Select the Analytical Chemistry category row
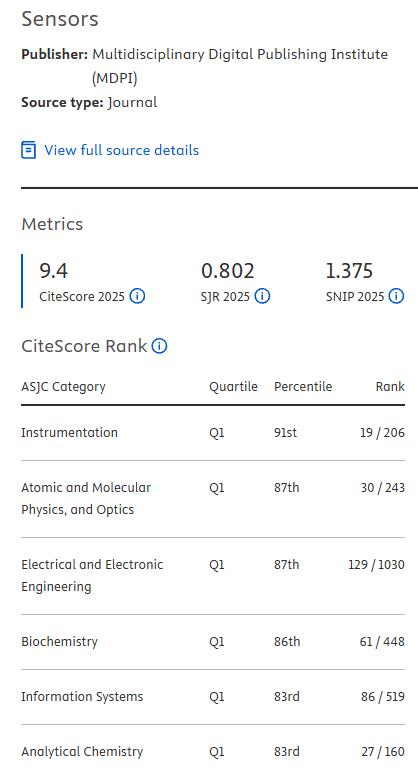 coord(213,748)
